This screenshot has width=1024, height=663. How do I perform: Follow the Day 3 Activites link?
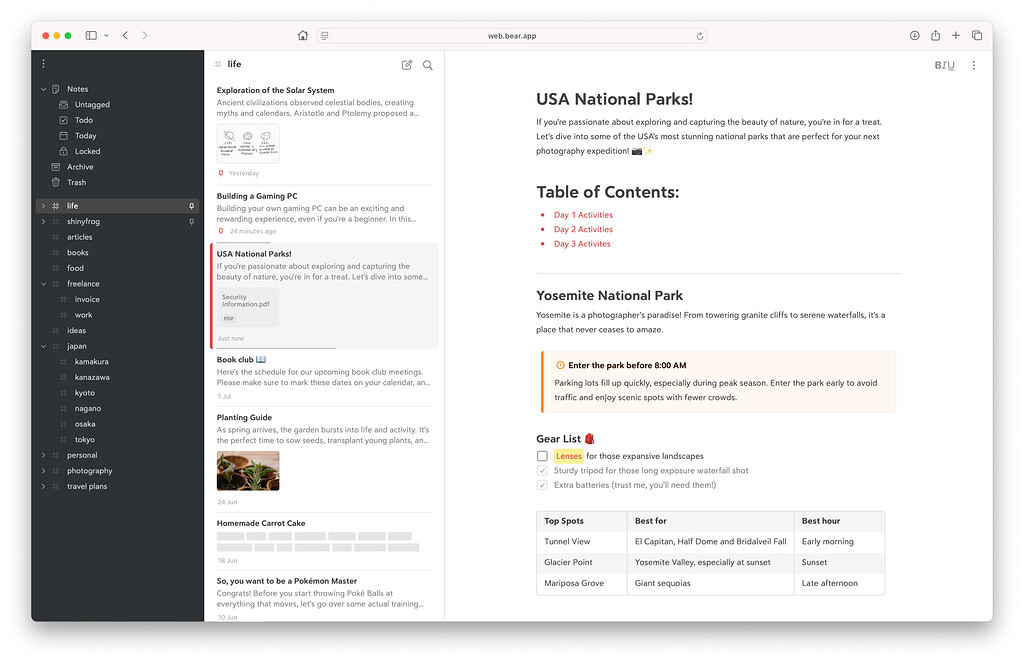pyautogui.click(x=581, y=243)
